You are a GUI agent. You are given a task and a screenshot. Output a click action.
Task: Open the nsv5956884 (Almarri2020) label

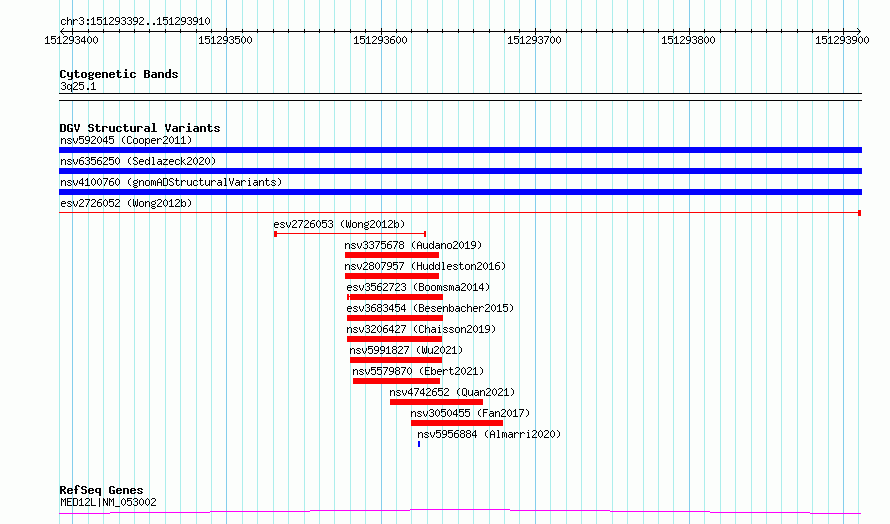point(489,434)
